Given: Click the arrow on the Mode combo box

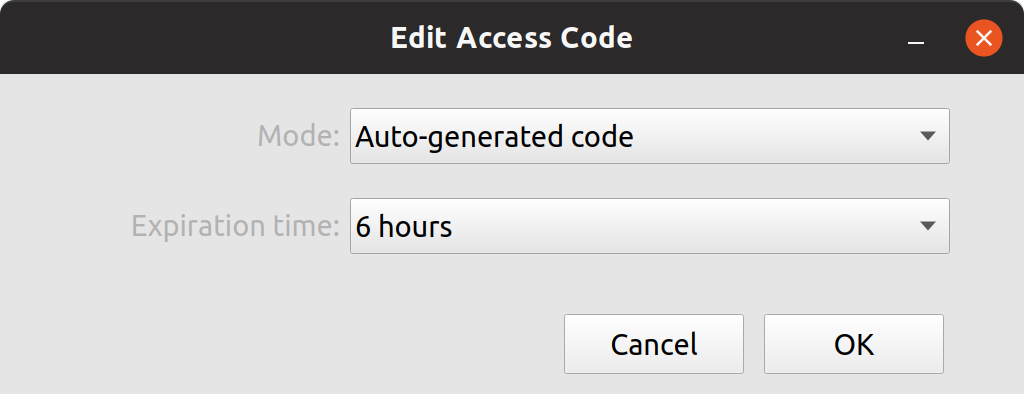Looking at the screenshot, I should pos(927,136).
